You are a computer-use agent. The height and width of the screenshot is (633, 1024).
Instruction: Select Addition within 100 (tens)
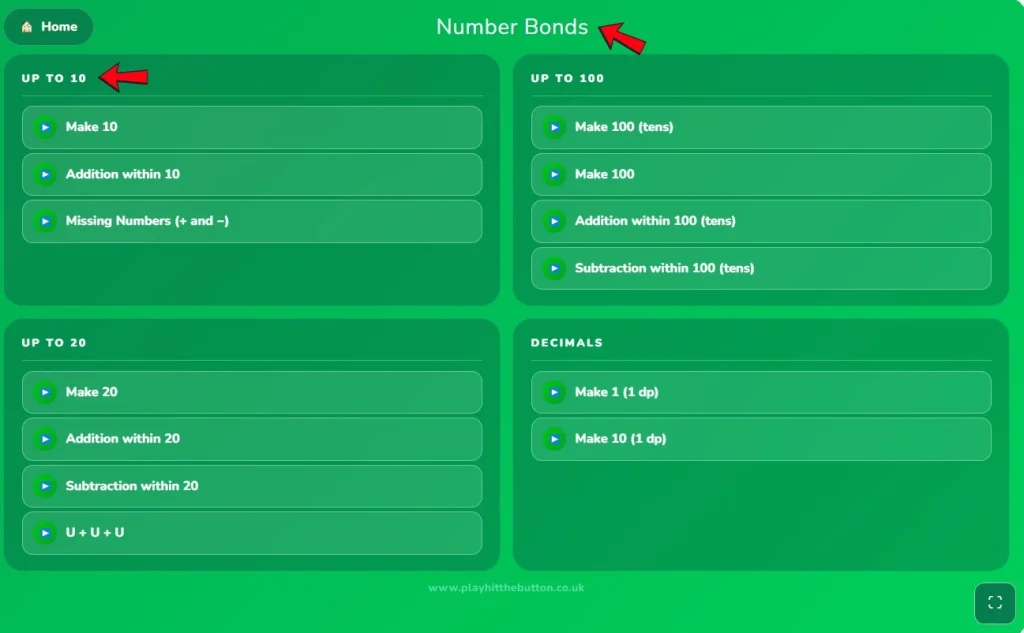coord(761,221)
